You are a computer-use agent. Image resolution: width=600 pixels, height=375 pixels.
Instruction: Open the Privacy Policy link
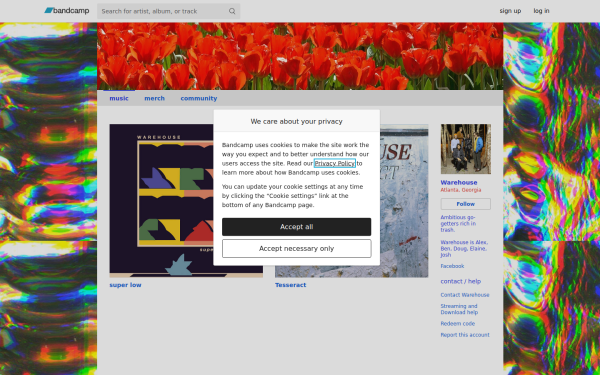pyautogui.click(x=335, y=163)
